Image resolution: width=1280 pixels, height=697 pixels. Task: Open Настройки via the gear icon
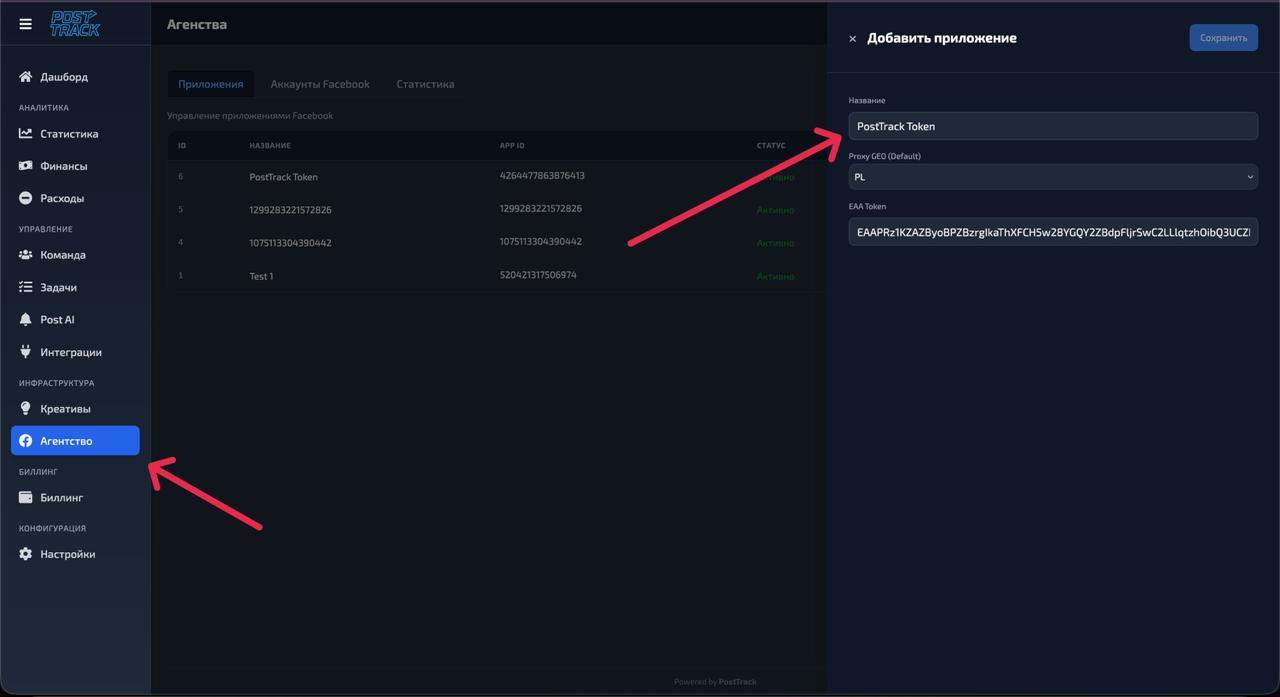(24, 553)
